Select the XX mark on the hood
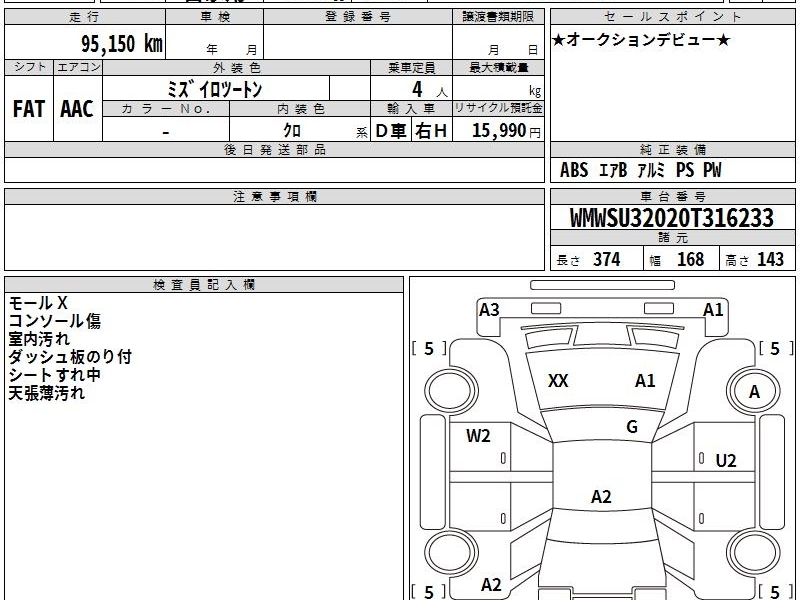Screen dimensions: 800x600 [558, 381]
